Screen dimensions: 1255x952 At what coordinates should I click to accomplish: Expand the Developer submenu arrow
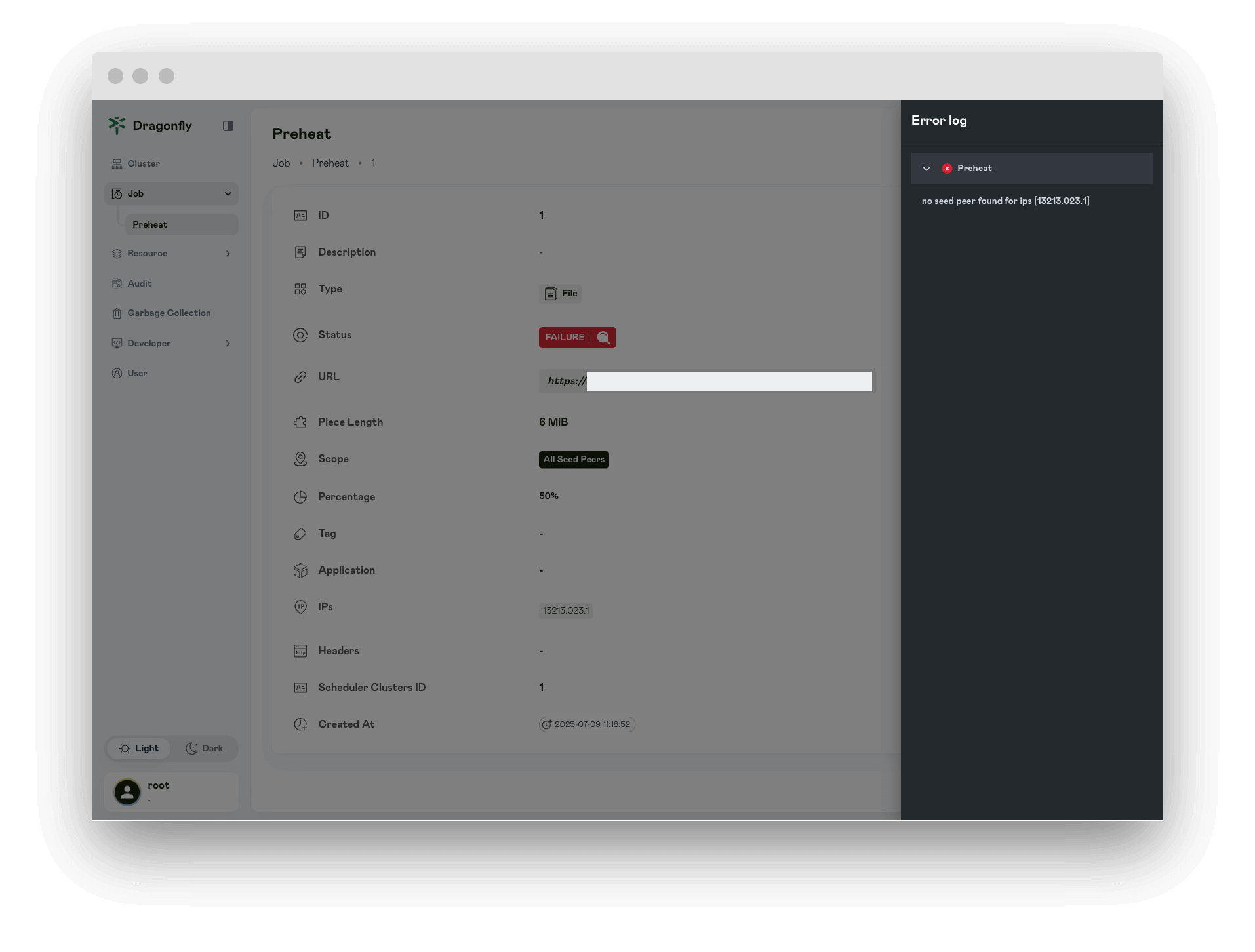228,344
